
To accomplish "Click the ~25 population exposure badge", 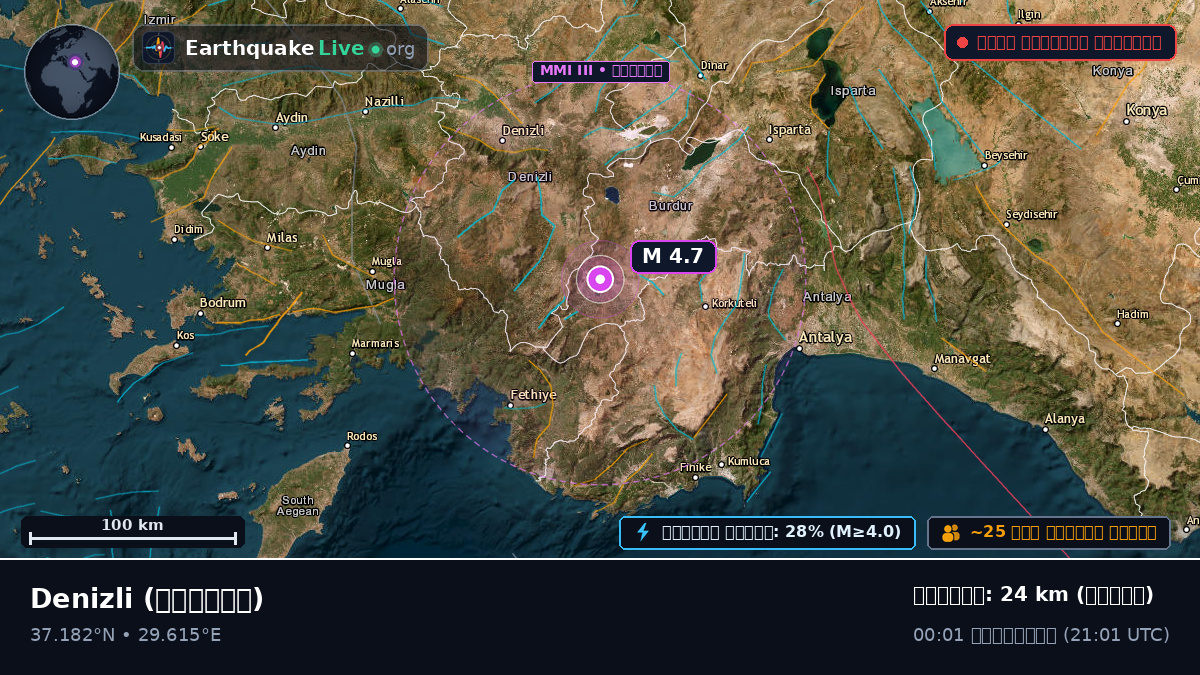I will click(1049, 532).
